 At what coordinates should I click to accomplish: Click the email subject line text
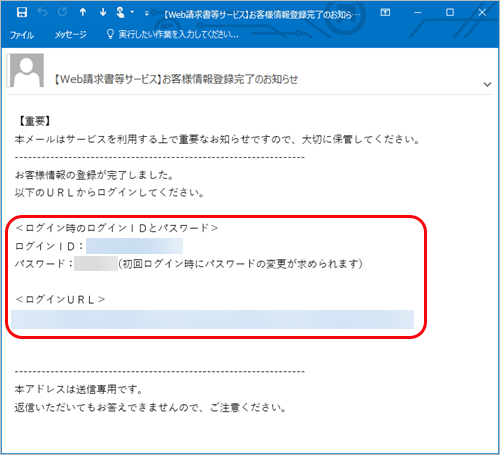point(176,80)
